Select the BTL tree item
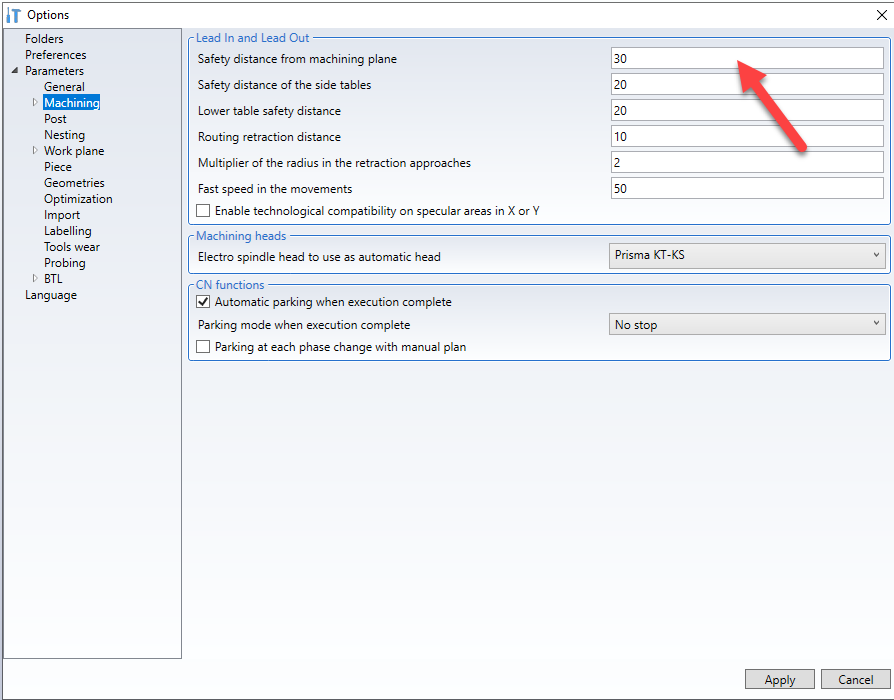 pos(53,279)
